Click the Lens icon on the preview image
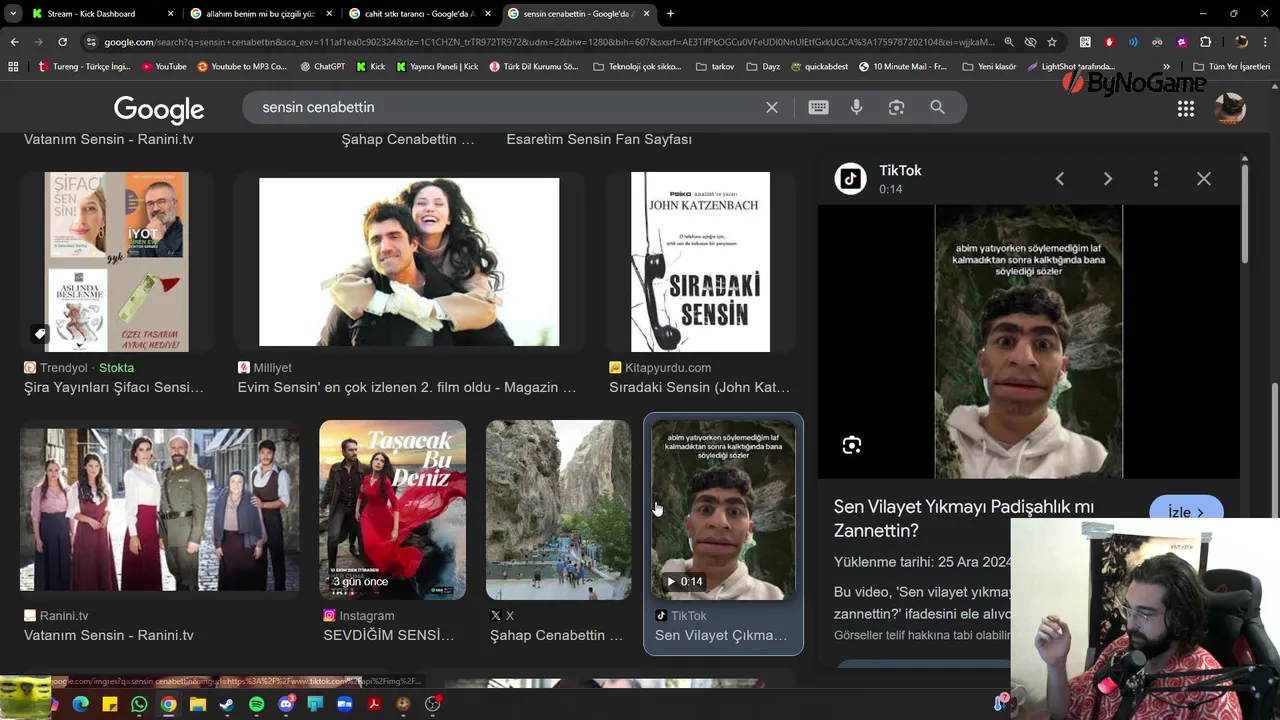Image resolution: width=1280 pixels, height=720 pixels. coord(852,445)
